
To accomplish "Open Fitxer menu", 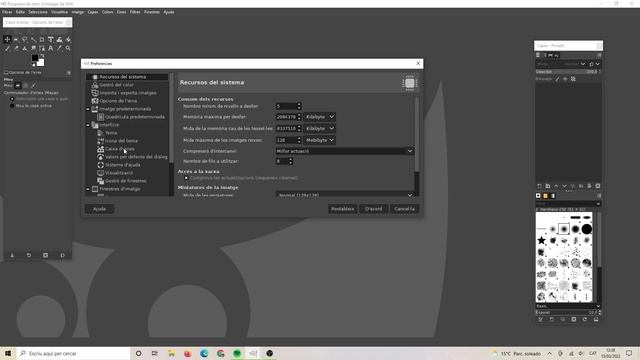I will pos(7,12).
